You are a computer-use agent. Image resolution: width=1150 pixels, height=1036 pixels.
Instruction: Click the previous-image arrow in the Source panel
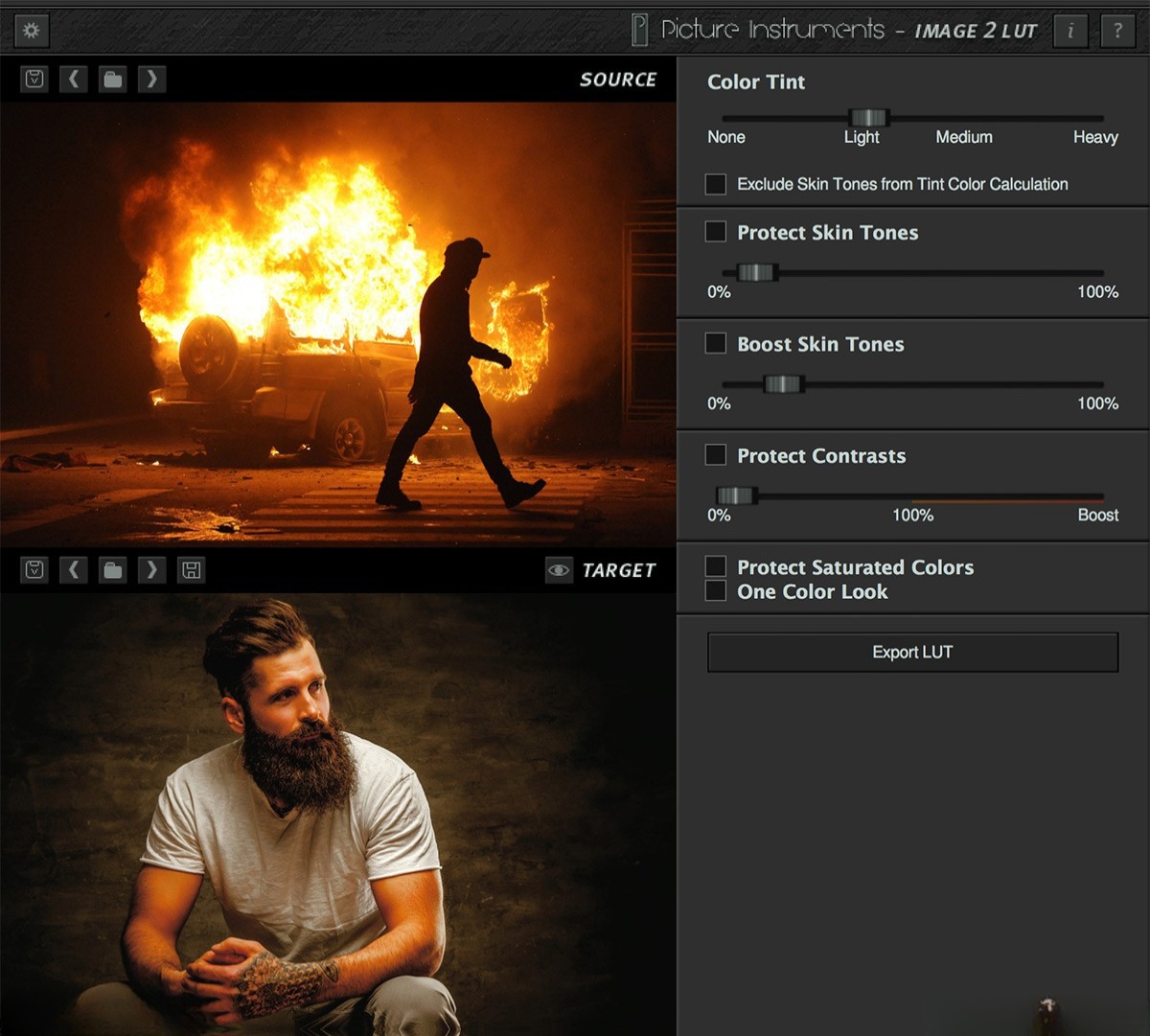coord(74,79)
